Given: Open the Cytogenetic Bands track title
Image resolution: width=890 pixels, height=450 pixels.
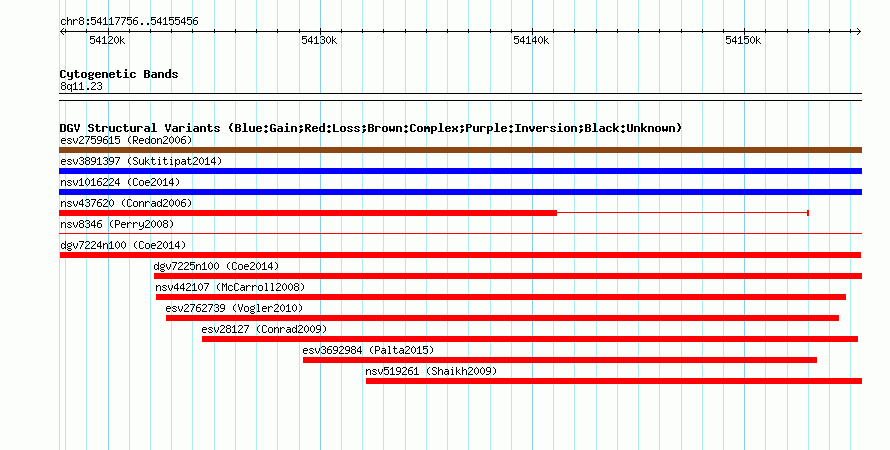Looking at the screenshot, I should tap(119, 74).
